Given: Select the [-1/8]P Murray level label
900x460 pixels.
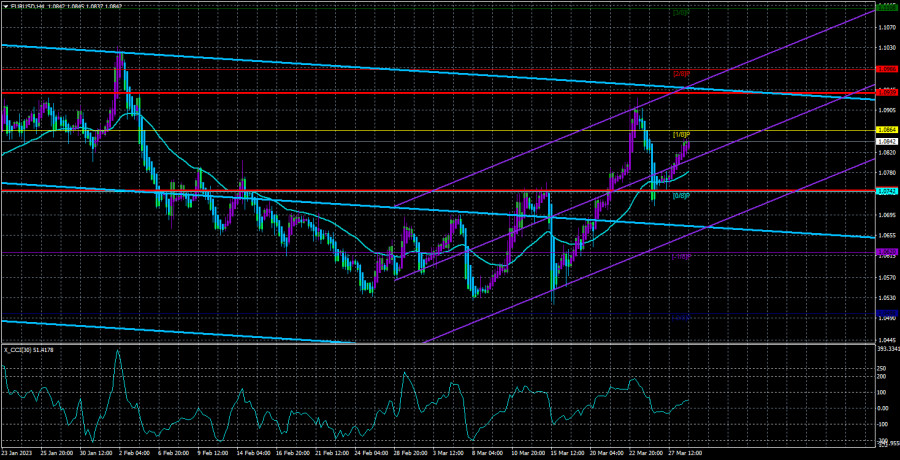Looking at the screenshot, I should pyautogui.click(x=681, y=257).
